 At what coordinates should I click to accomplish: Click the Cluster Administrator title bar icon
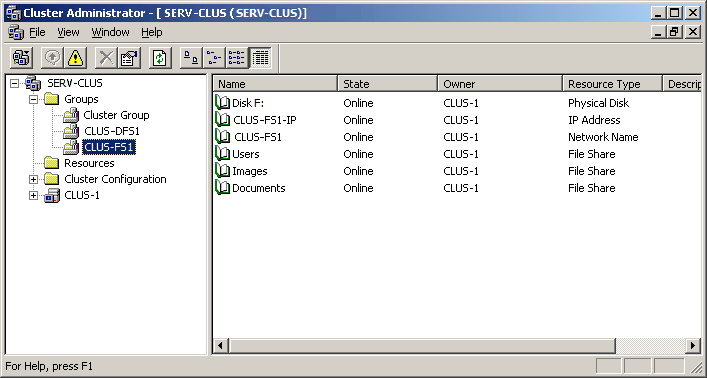pyautogui.click(x=13, y=13)
